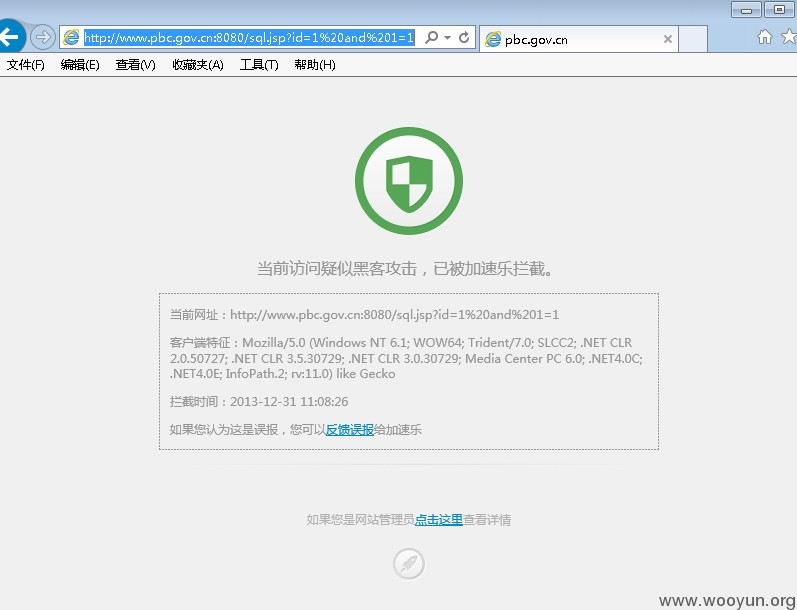This screenshot has height=610, width=797.
Task: Open the 收藏夹(A) menu
Action: coord(198,65)
